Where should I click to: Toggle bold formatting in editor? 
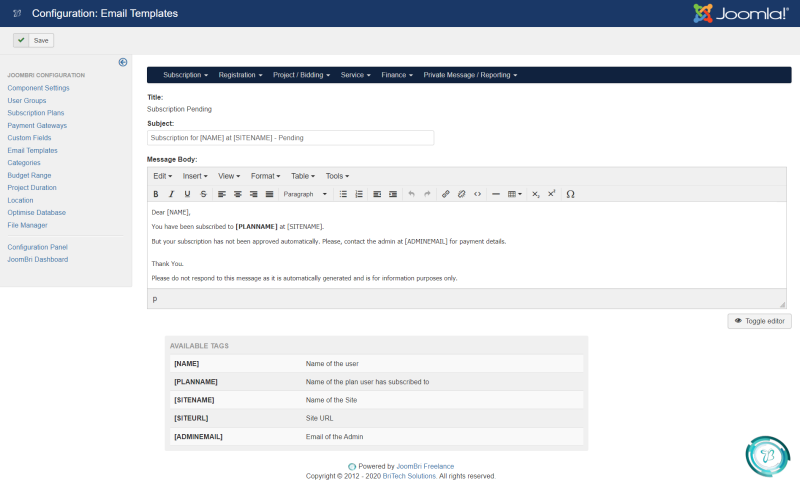(156, 194)
